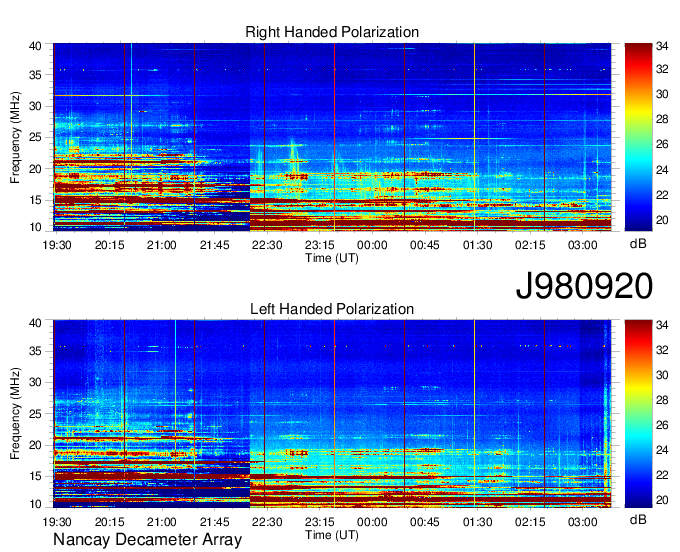This screenshot has height=552, width=680.
Task: Click the "20" label on Right Handed color bar
Action: click(x=662, y=220)
